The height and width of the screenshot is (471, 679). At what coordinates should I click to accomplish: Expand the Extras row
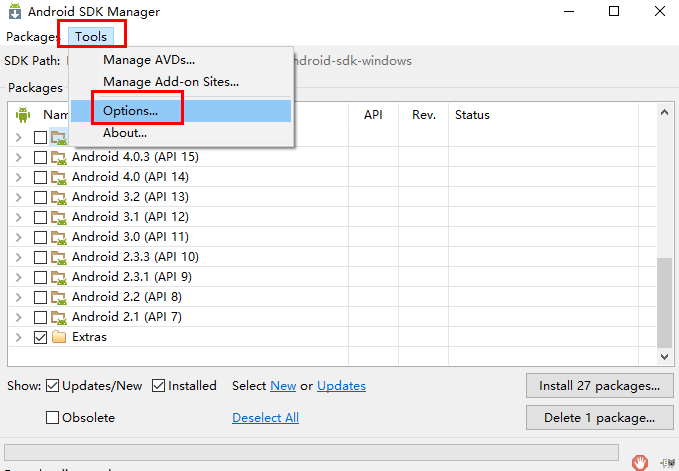coord(19,337)
